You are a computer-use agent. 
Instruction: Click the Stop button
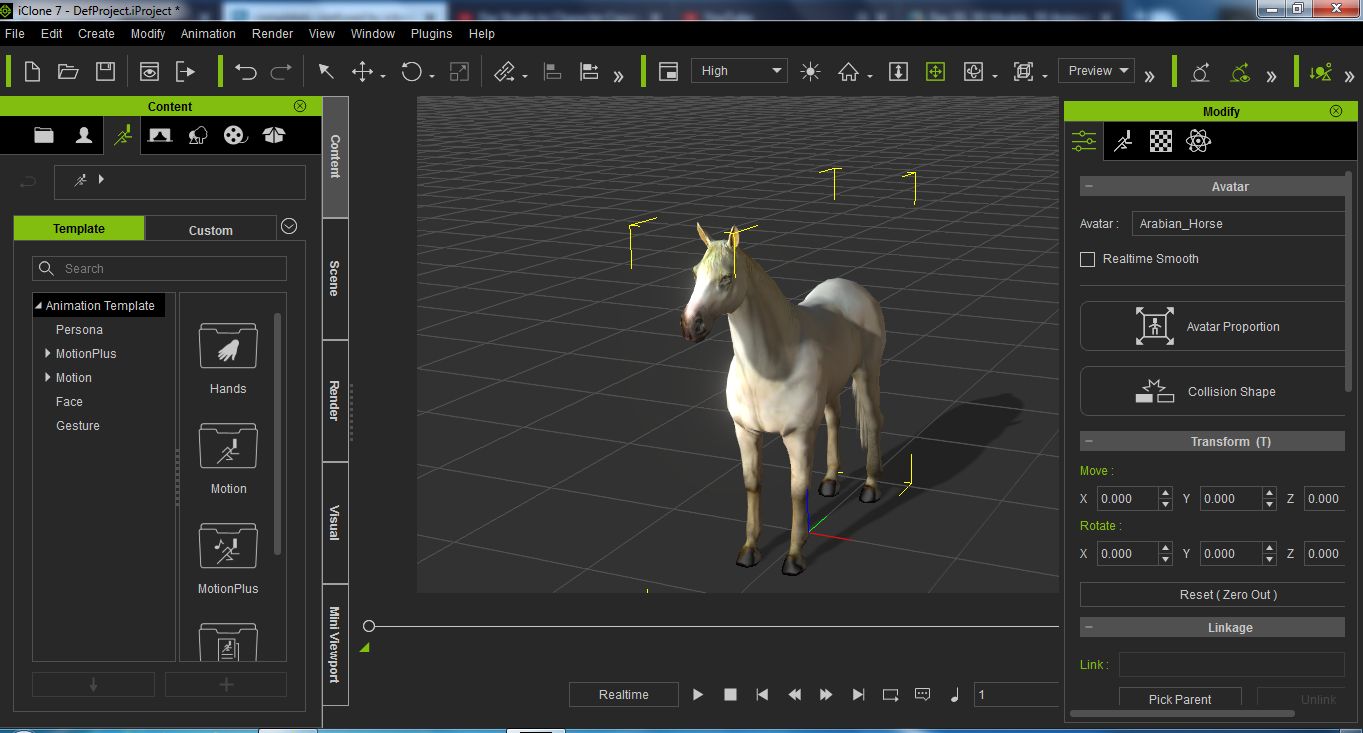tap(730, 694)
